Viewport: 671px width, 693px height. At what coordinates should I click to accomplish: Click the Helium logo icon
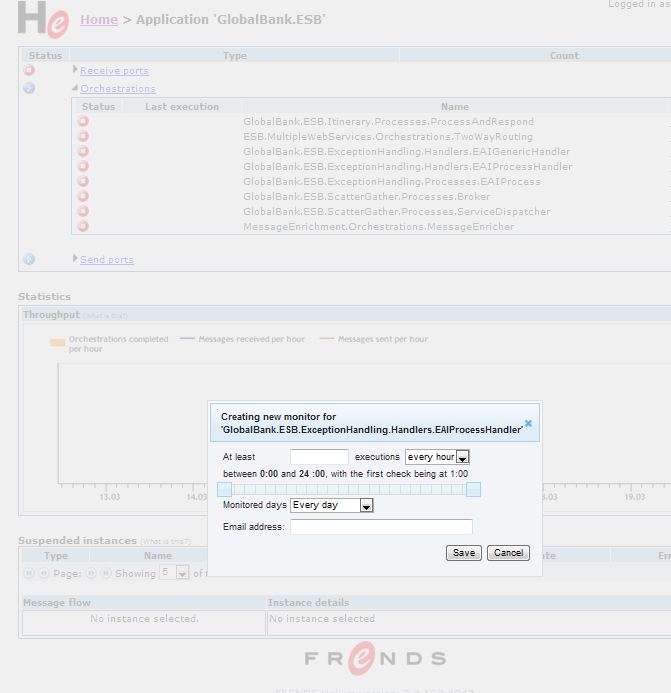(43, 19)
